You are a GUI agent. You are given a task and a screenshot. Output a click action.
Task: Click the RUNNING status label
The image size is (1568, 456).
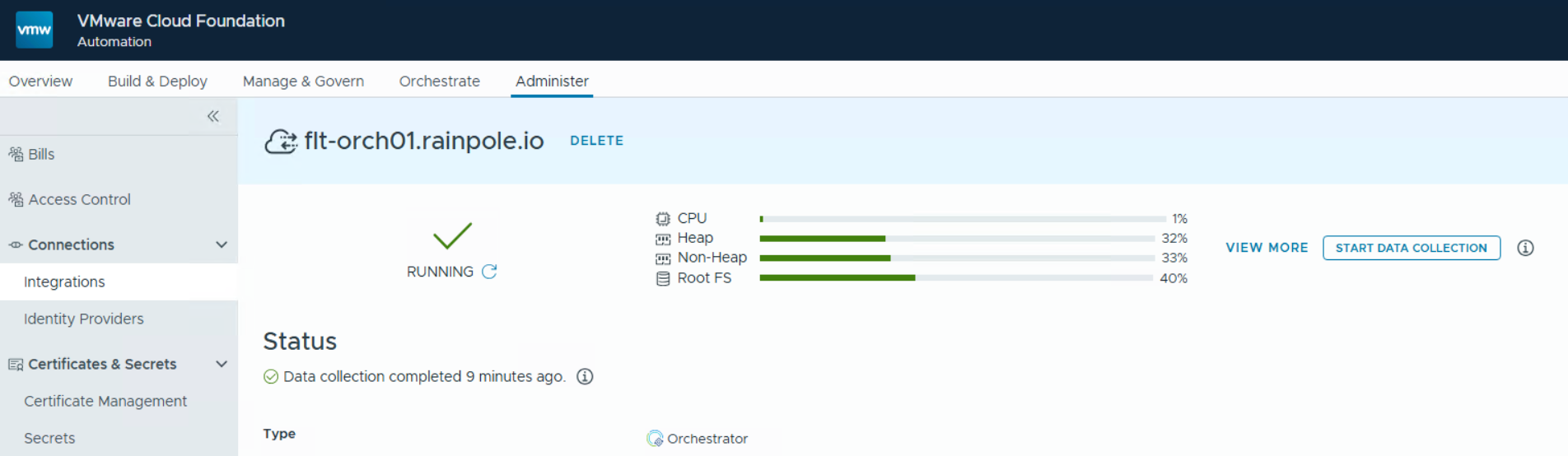coord(440,272)
